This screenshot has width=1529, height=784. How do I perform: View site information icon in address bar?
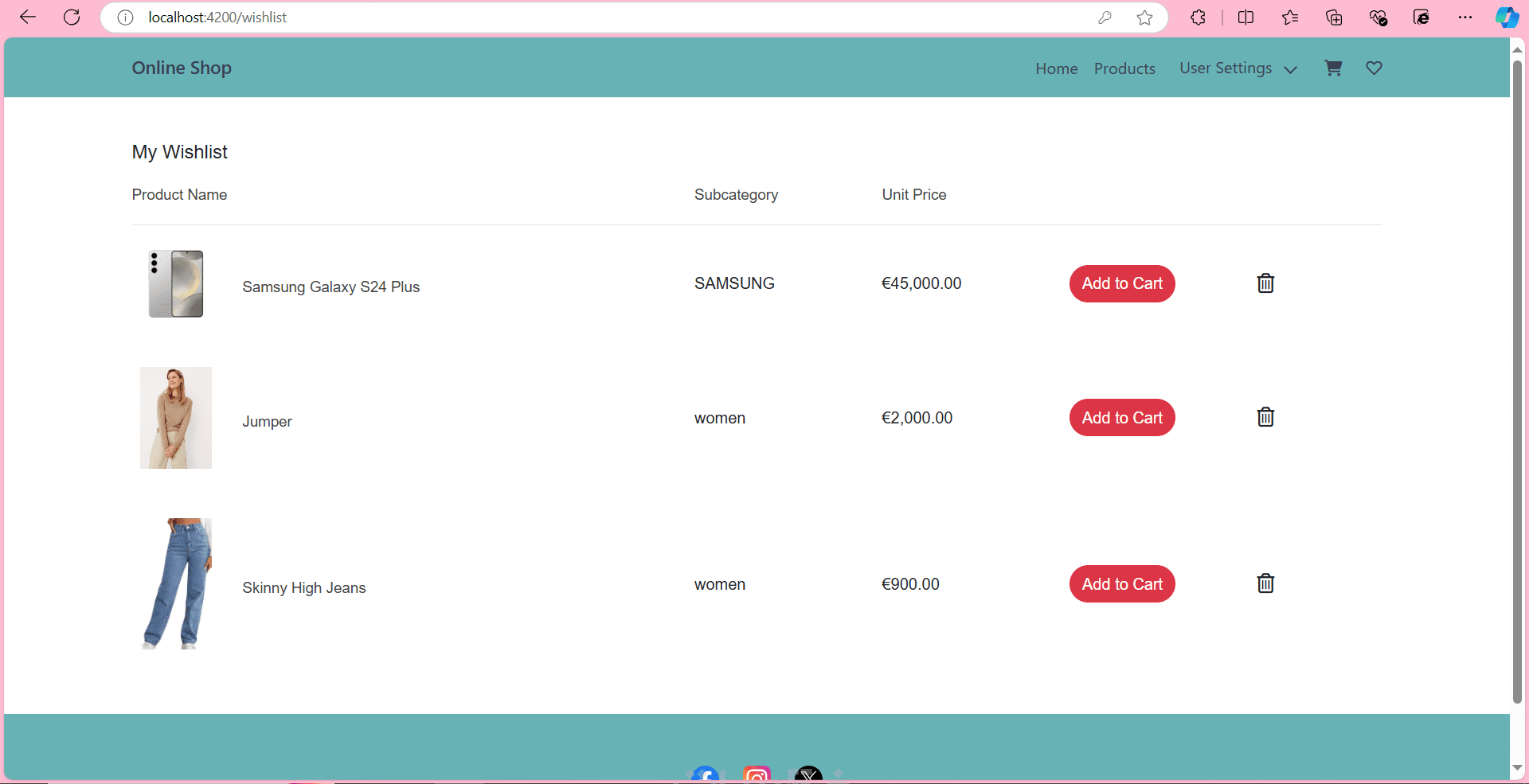[125, 18]
